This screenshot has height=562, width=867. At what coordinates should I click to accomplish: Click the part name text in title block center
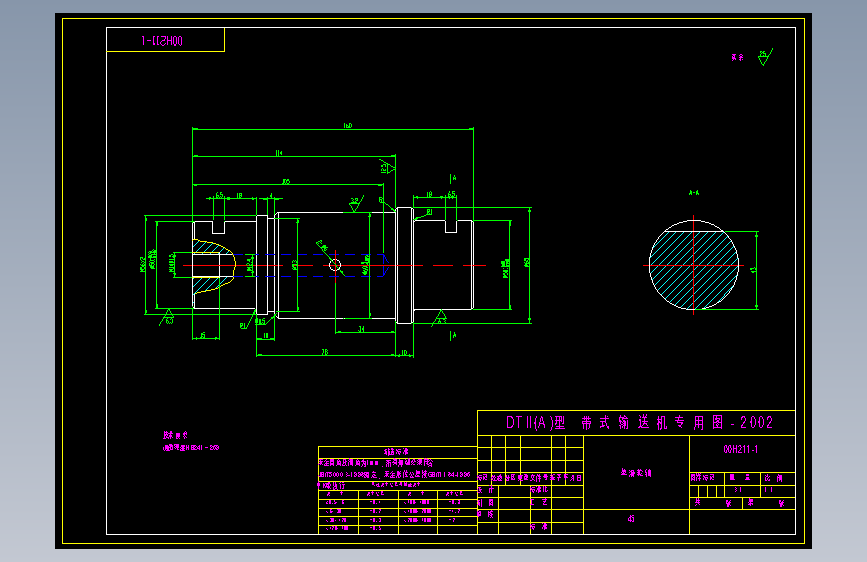(636, 472)
